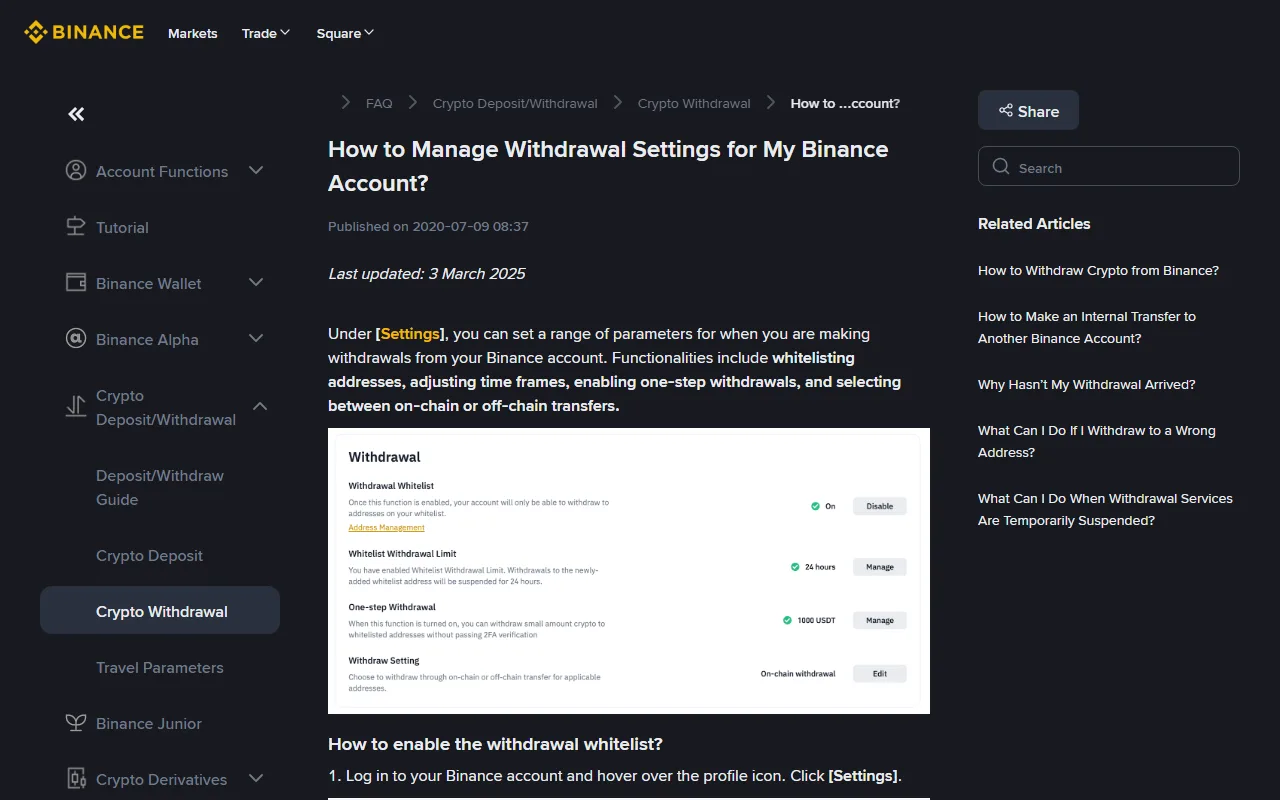Click the Binance logo
The image size is (1280, 800).
point(84,33)
